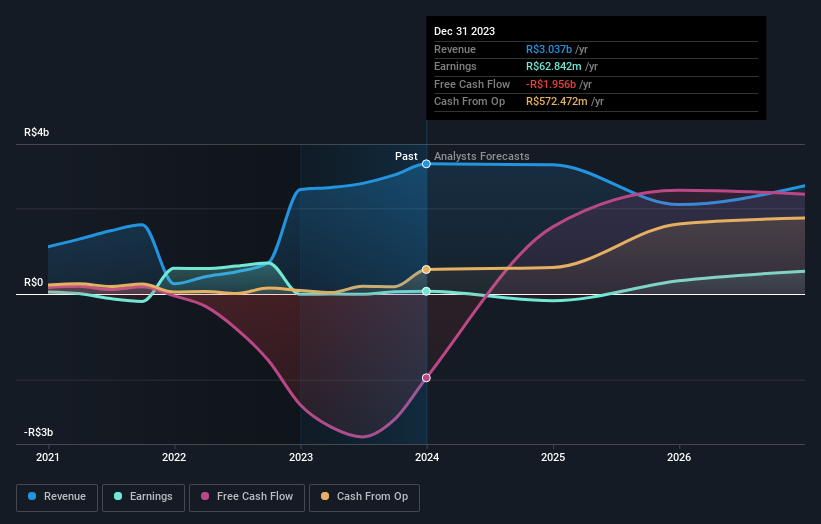Toggle the Revenue legend series
The image size is (821, 524).
point(57,497)
